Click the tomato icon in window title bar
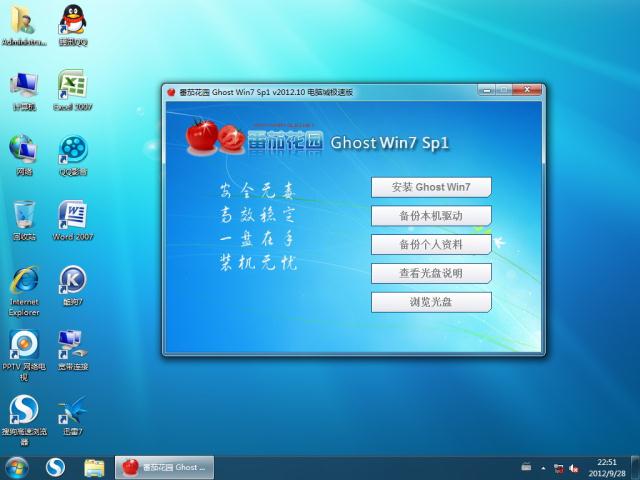Viewport: 640px width, 480px height. 171,92
